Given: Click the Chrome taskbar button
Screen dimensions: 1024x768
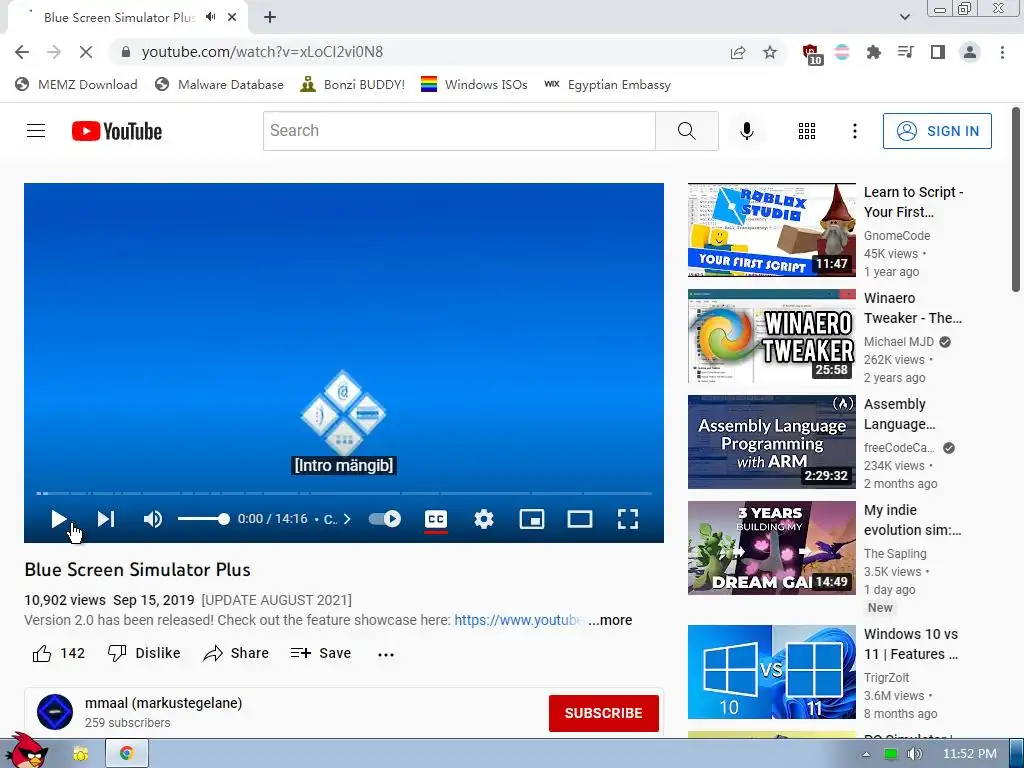Looking at the screenshot, I should [127, 753].
